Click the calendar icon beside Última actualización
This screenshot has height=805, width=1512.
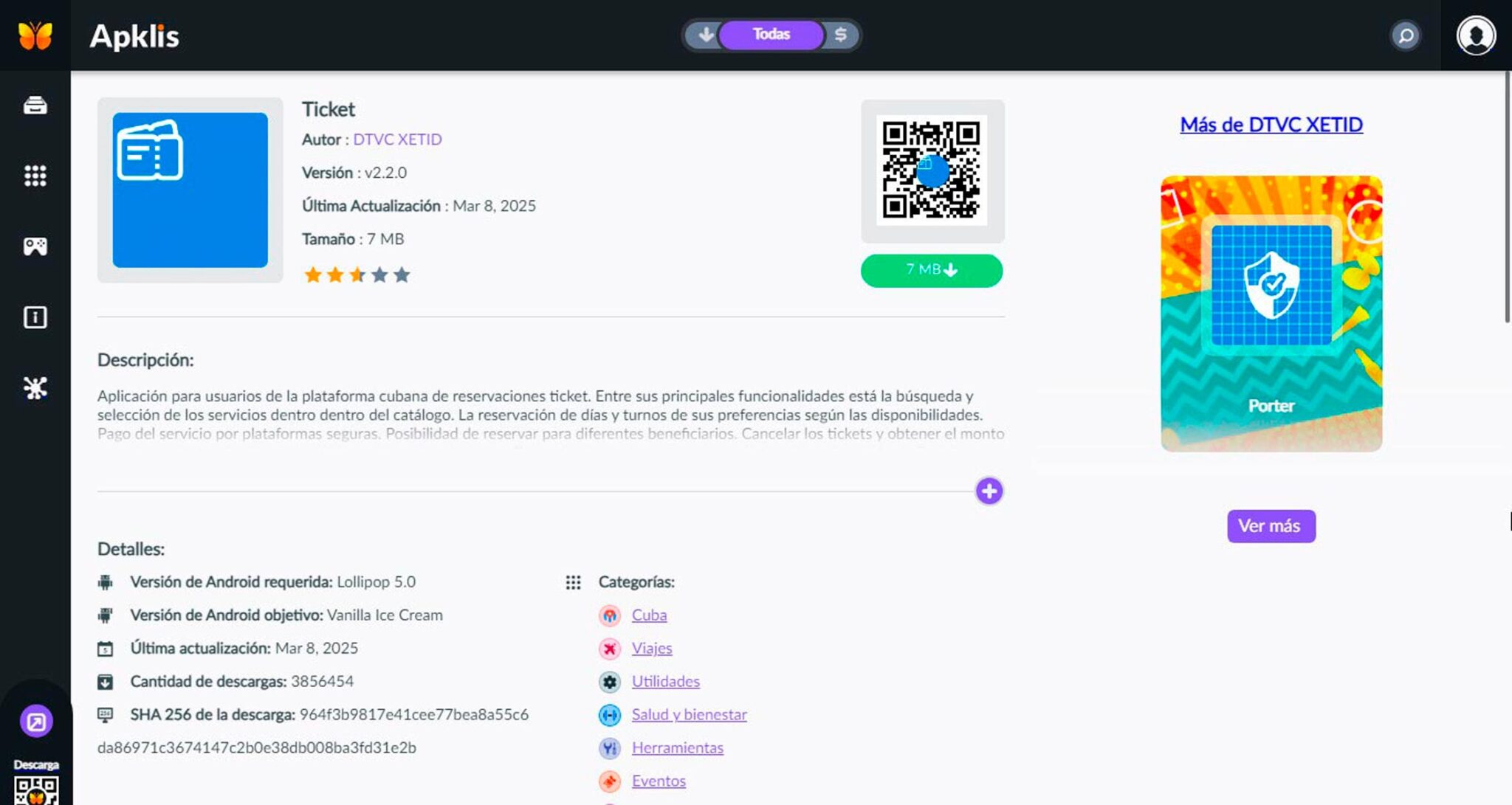coord(106,649)
